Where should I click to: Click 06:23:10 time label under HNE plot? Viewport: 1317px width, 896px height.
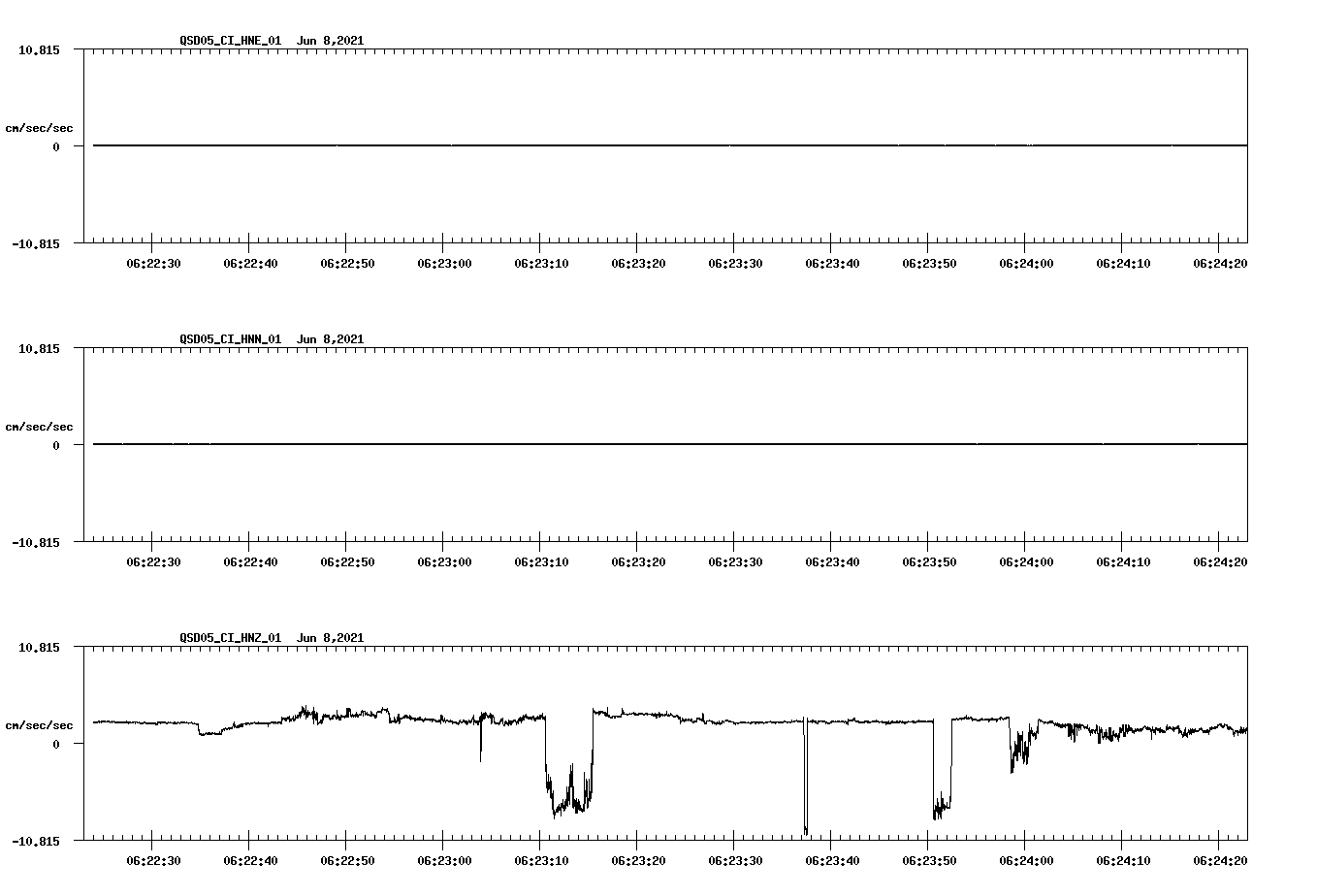tap(541, 264)
